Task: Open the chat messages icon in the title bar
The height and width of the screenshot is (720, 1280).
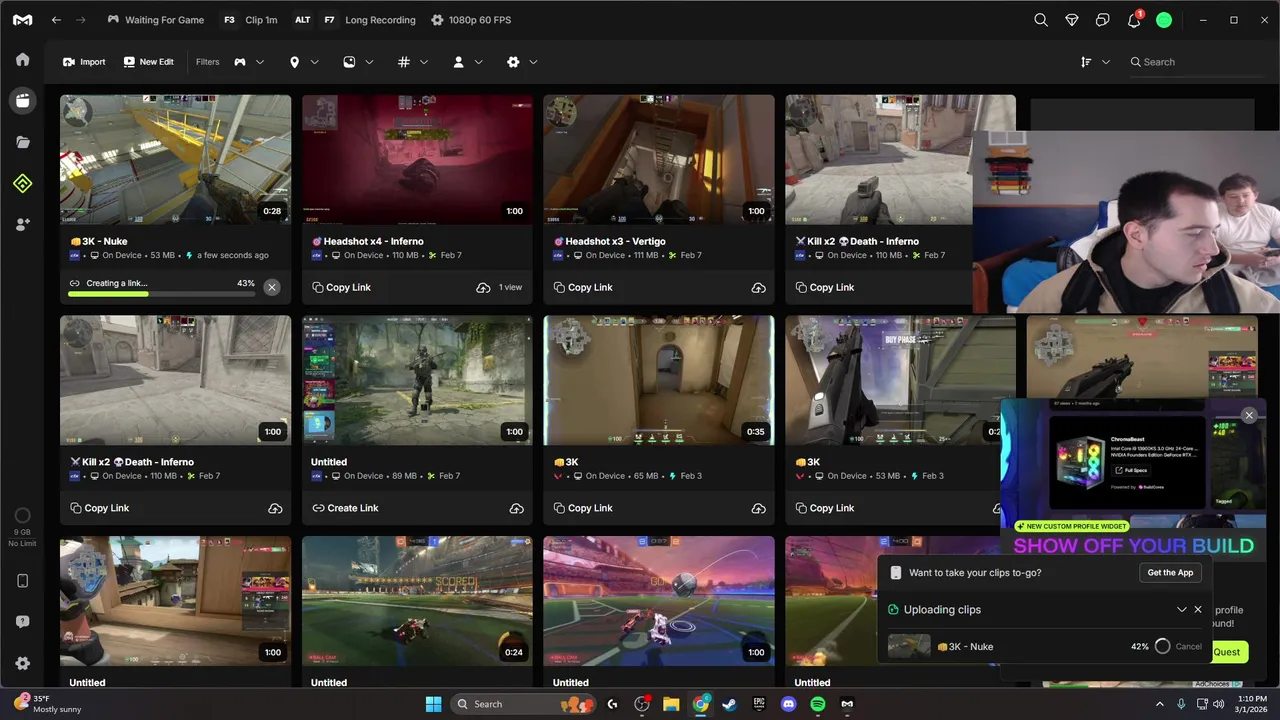Action: pos(1102,20)
